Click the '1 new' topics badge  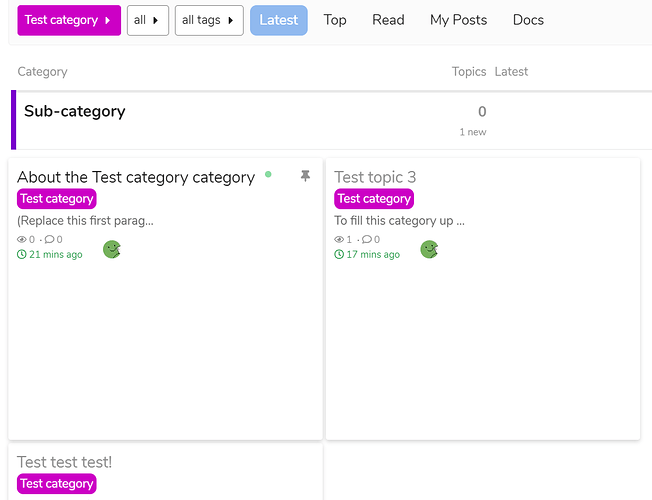coord(473,132)
